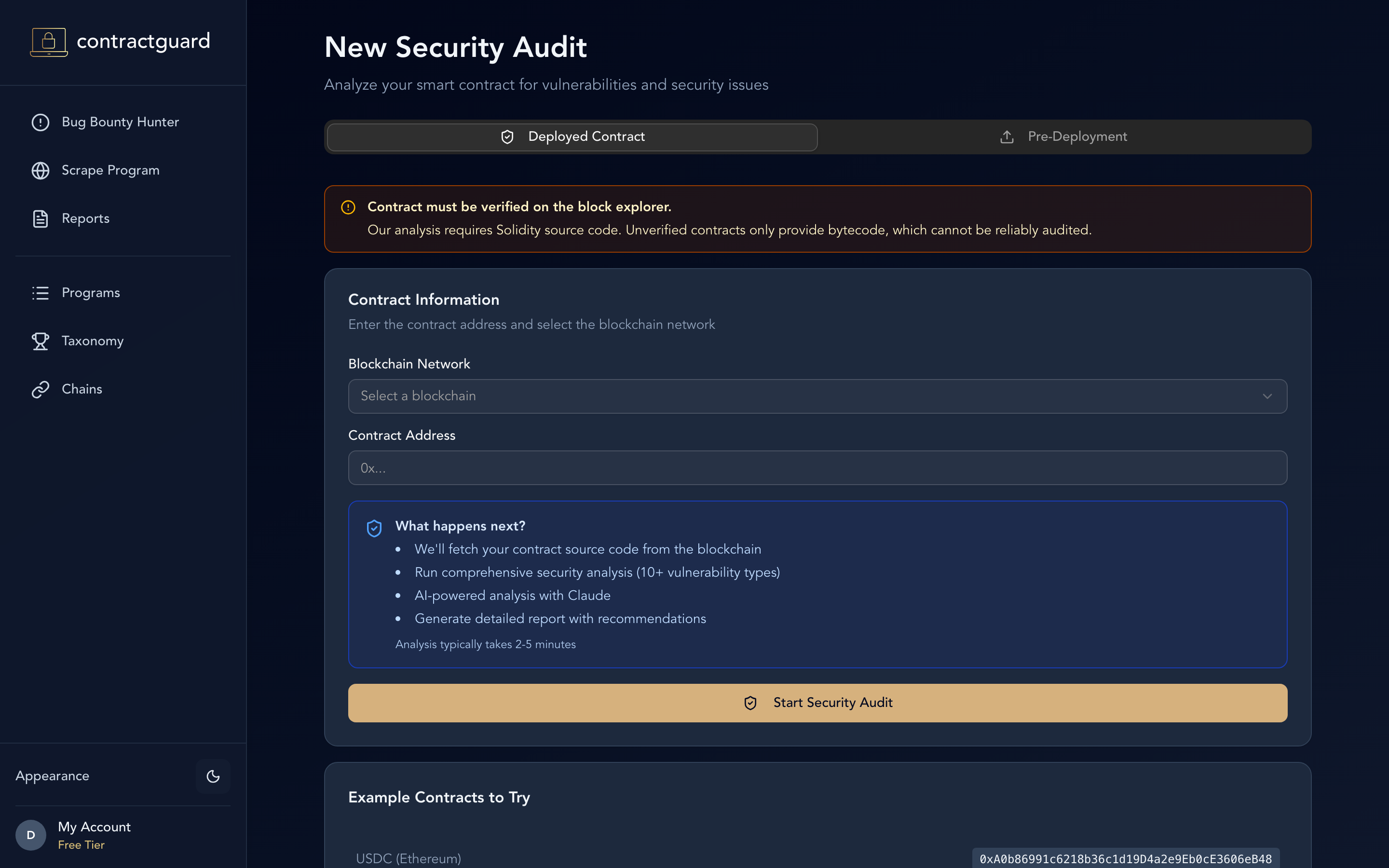The height and width of the screenshot is (868, 1389).
Task: Click the chevron arrow of Blockchain Network
Action: point(1267,396)
